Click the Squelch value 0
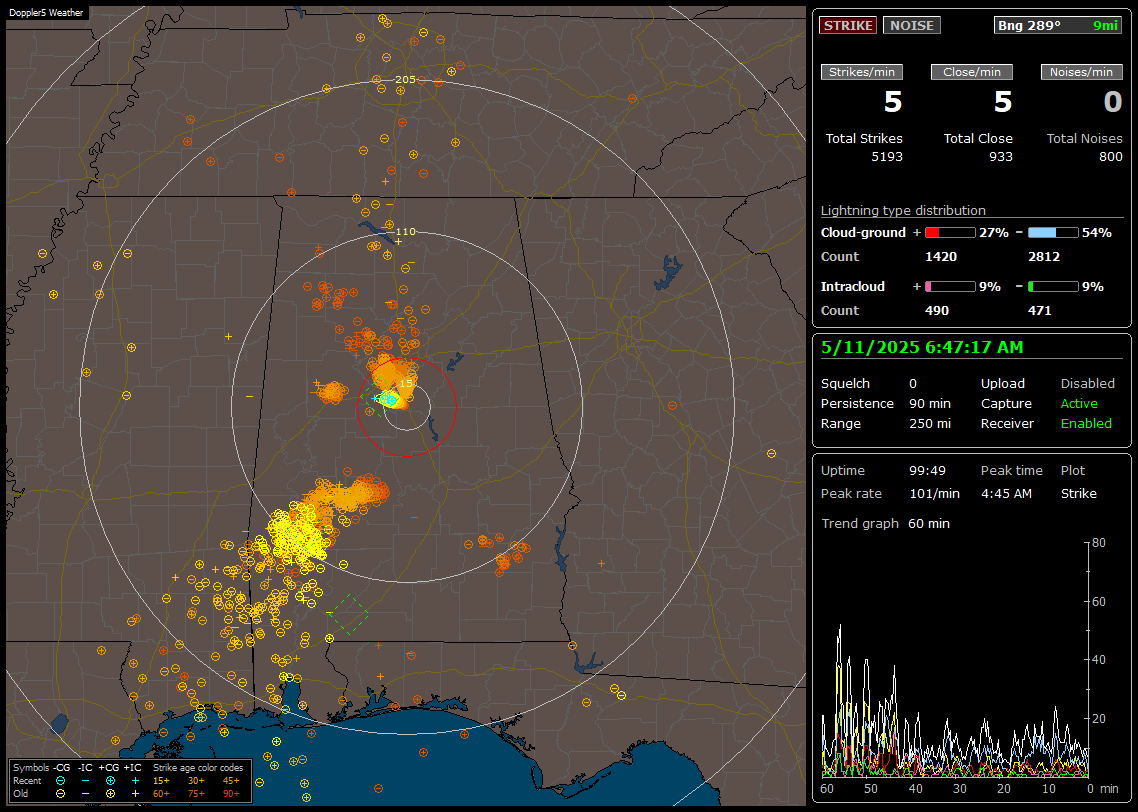Image resolution: width=1138 pixels, height=812 pixels. (x=913, y=384)
